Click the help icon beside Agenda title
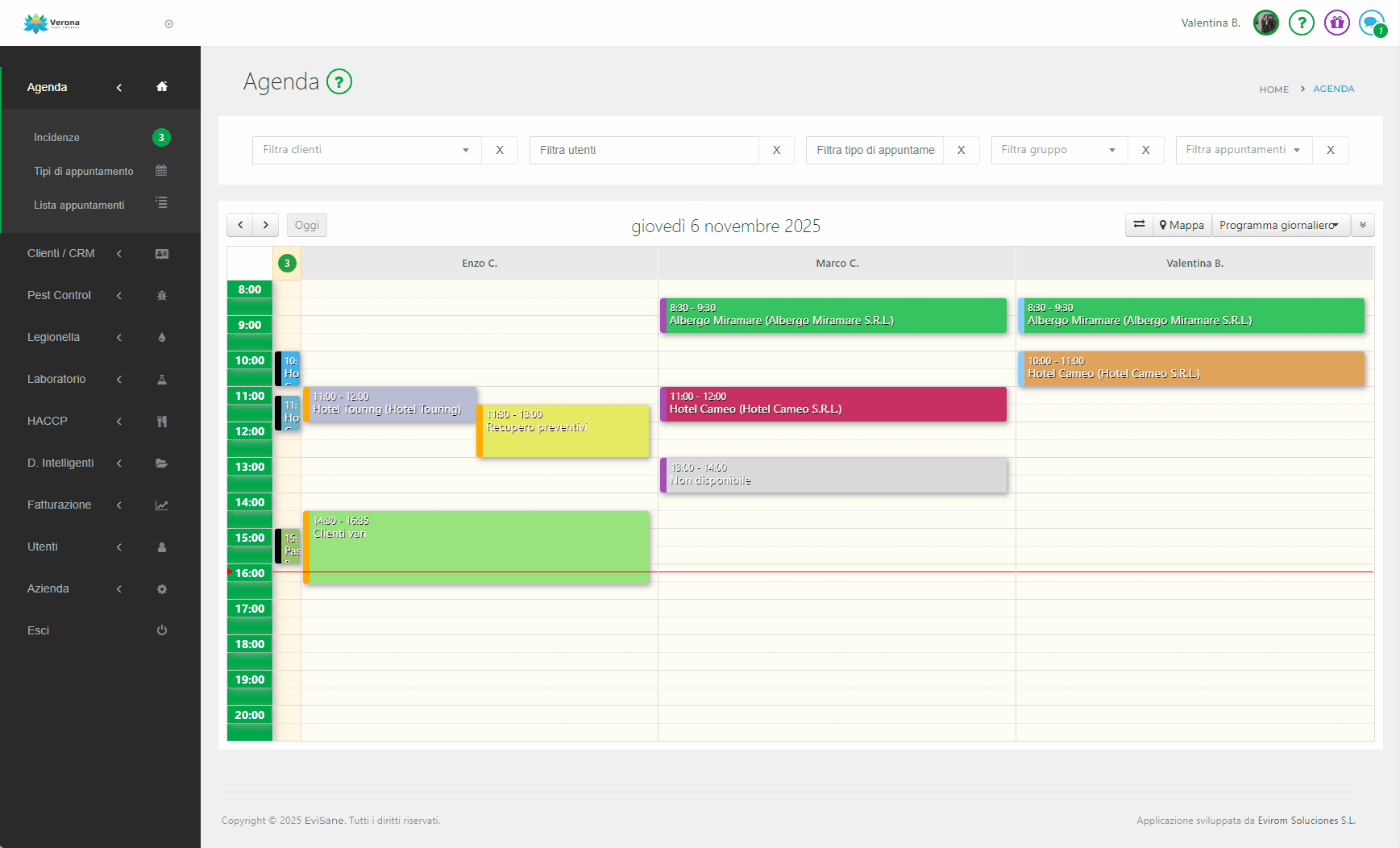The width and height of the screenshot is (1400, 848). tap(339, 81)
